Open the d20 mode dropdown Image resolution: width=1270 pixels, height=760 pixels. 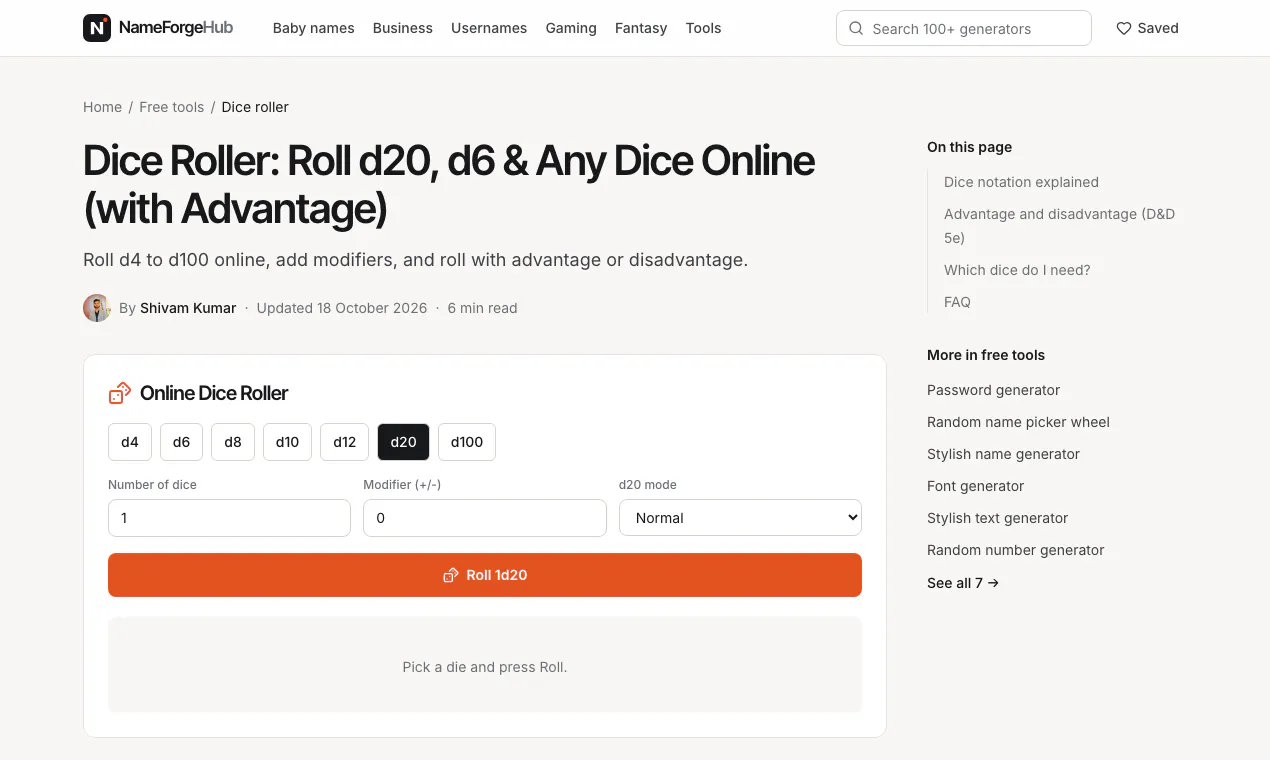[x=740, y=518]
